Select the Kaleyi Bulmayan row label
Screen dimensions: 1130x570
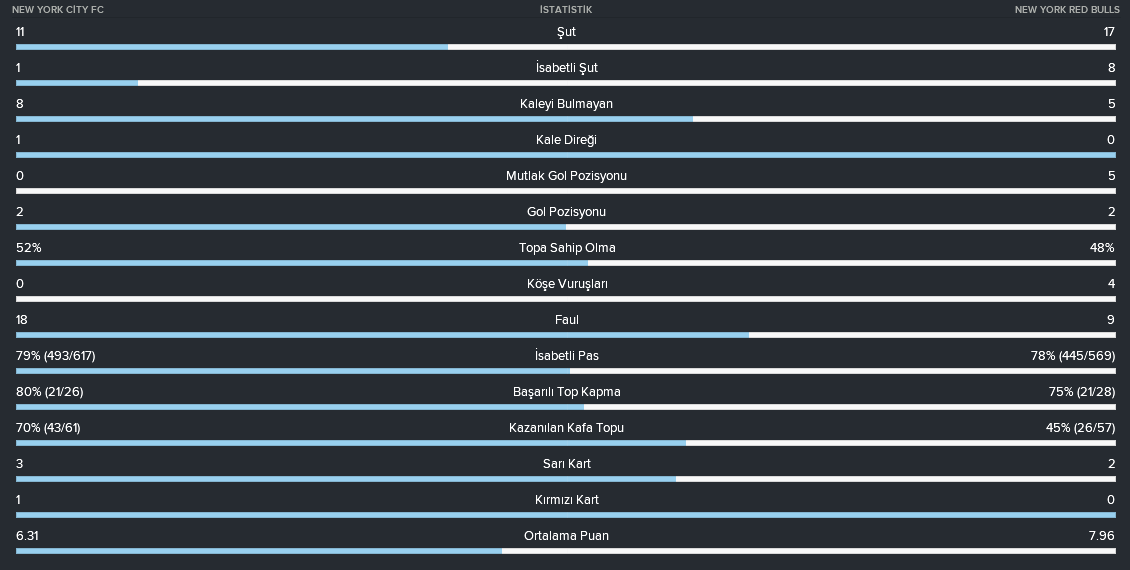point(566,104)
